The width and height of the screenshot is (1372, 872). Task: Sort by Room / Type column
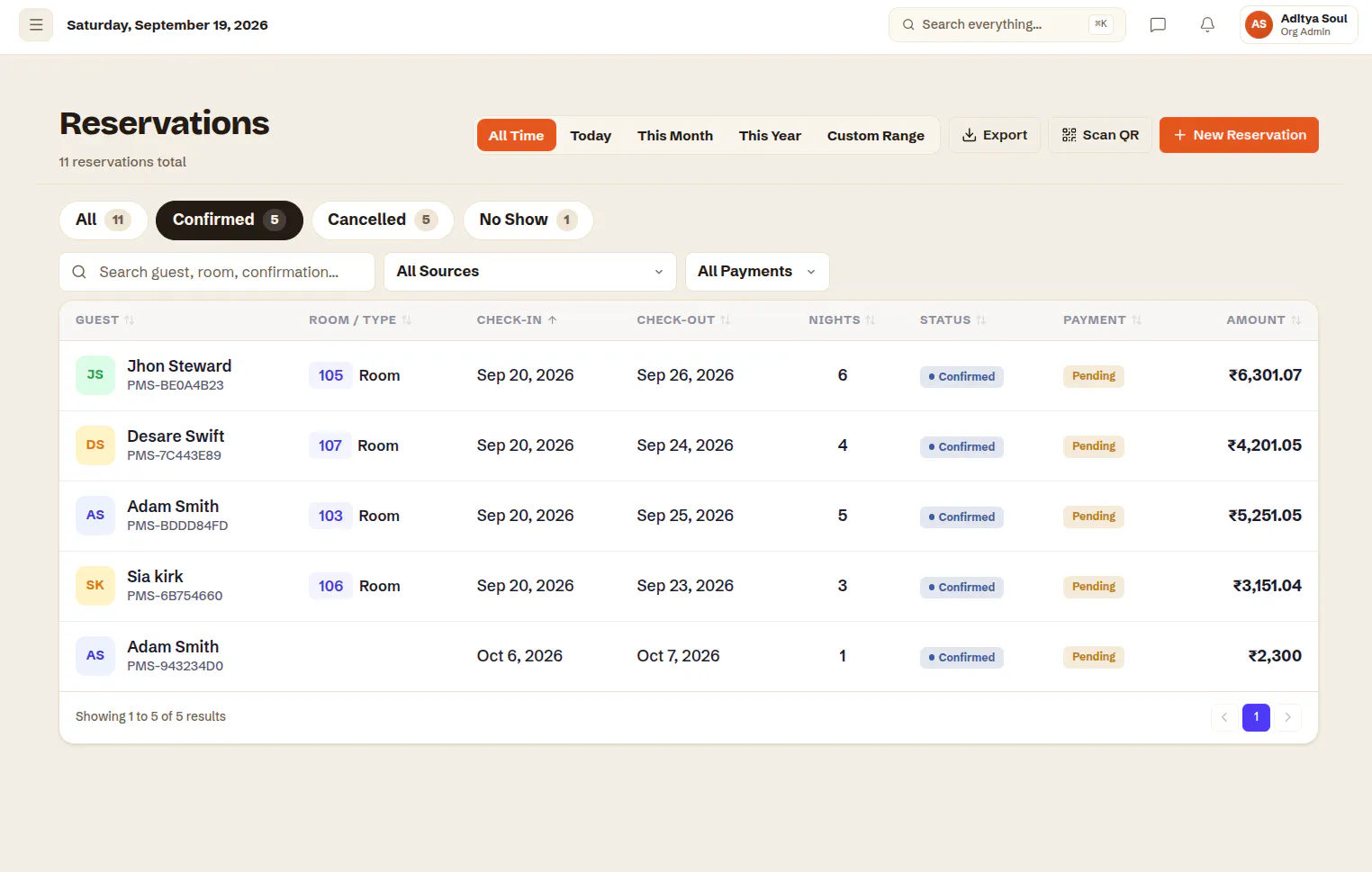coord(360,320)
